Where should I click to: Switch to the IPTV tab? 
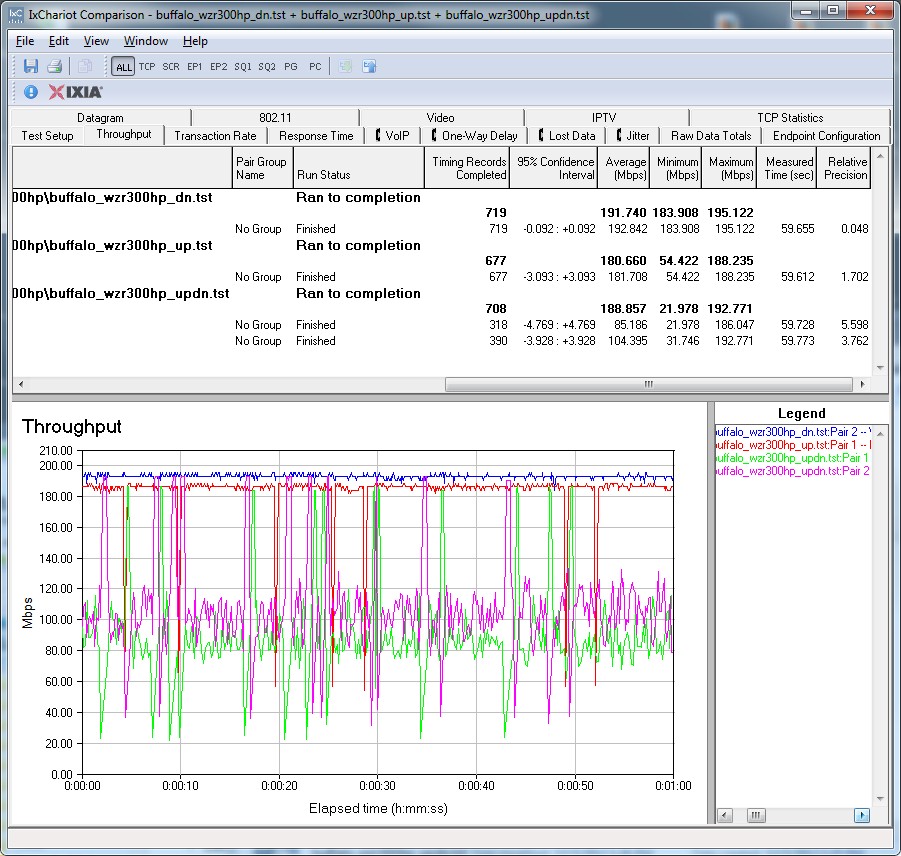tap(604, 118)
